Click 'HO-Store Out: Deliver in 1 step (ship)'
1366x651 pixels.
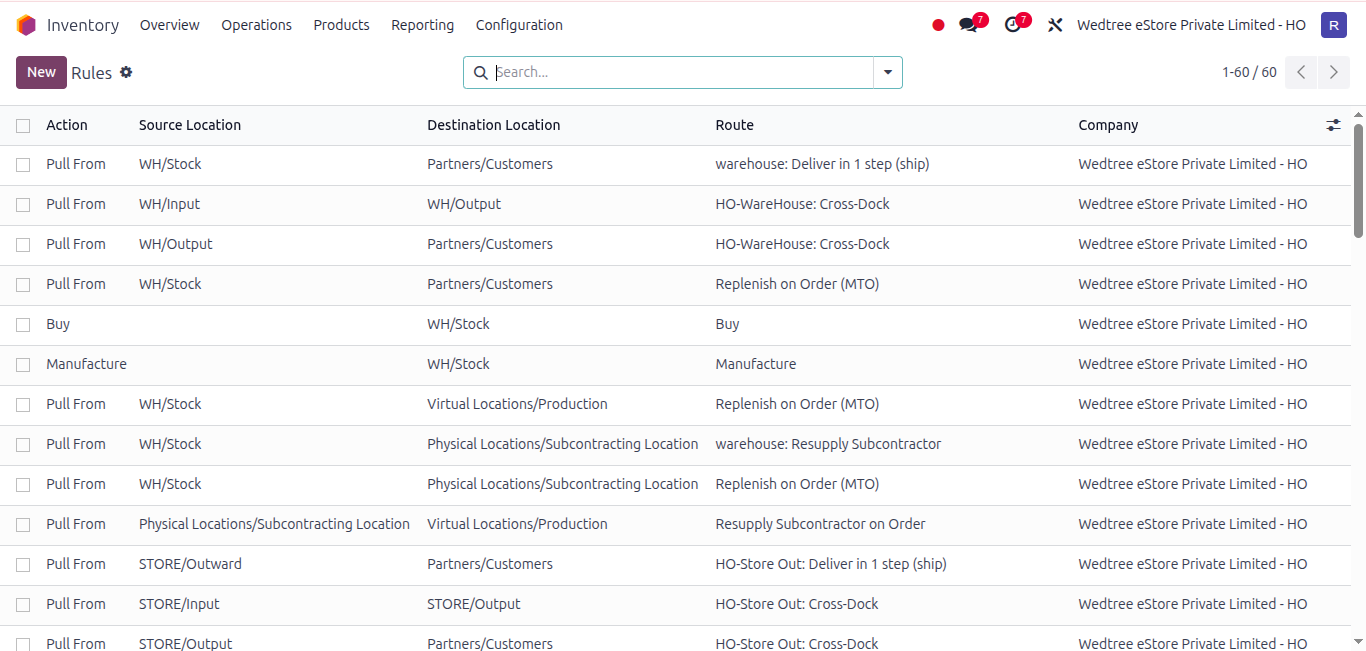point(831,564)
